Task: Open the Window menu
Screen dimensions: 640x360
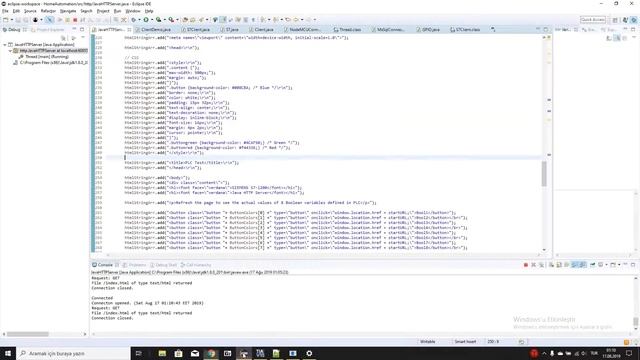Action: (x=133, y=11)
